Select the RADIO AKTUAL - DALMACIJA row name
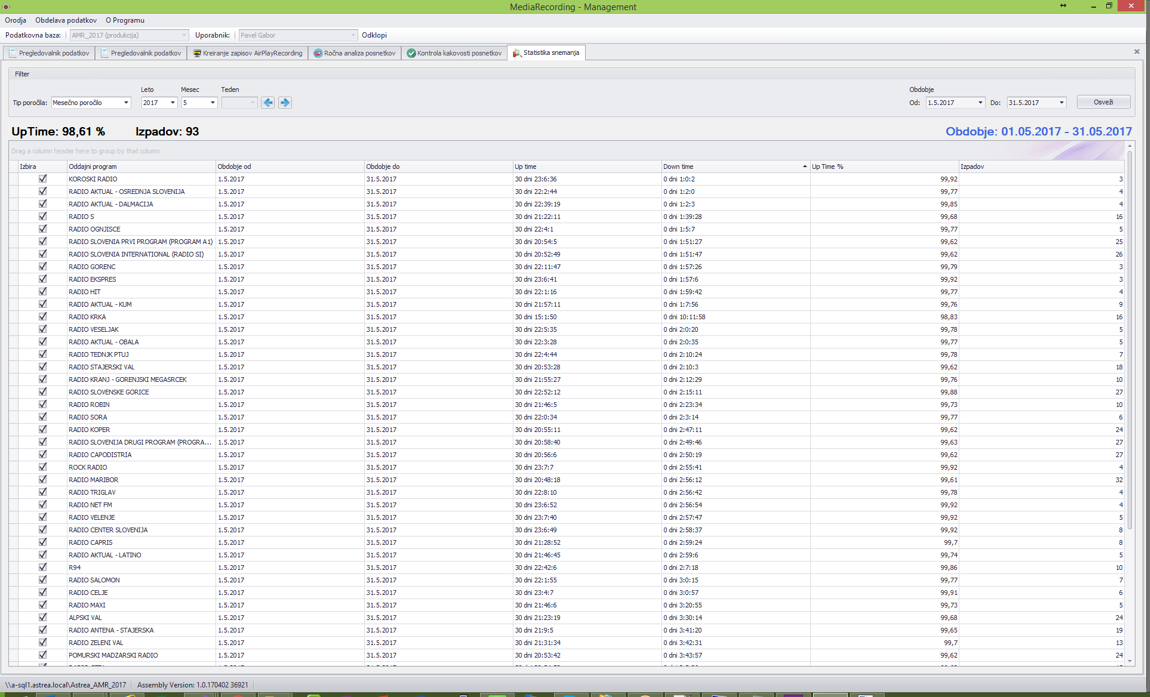 [111, 204]
